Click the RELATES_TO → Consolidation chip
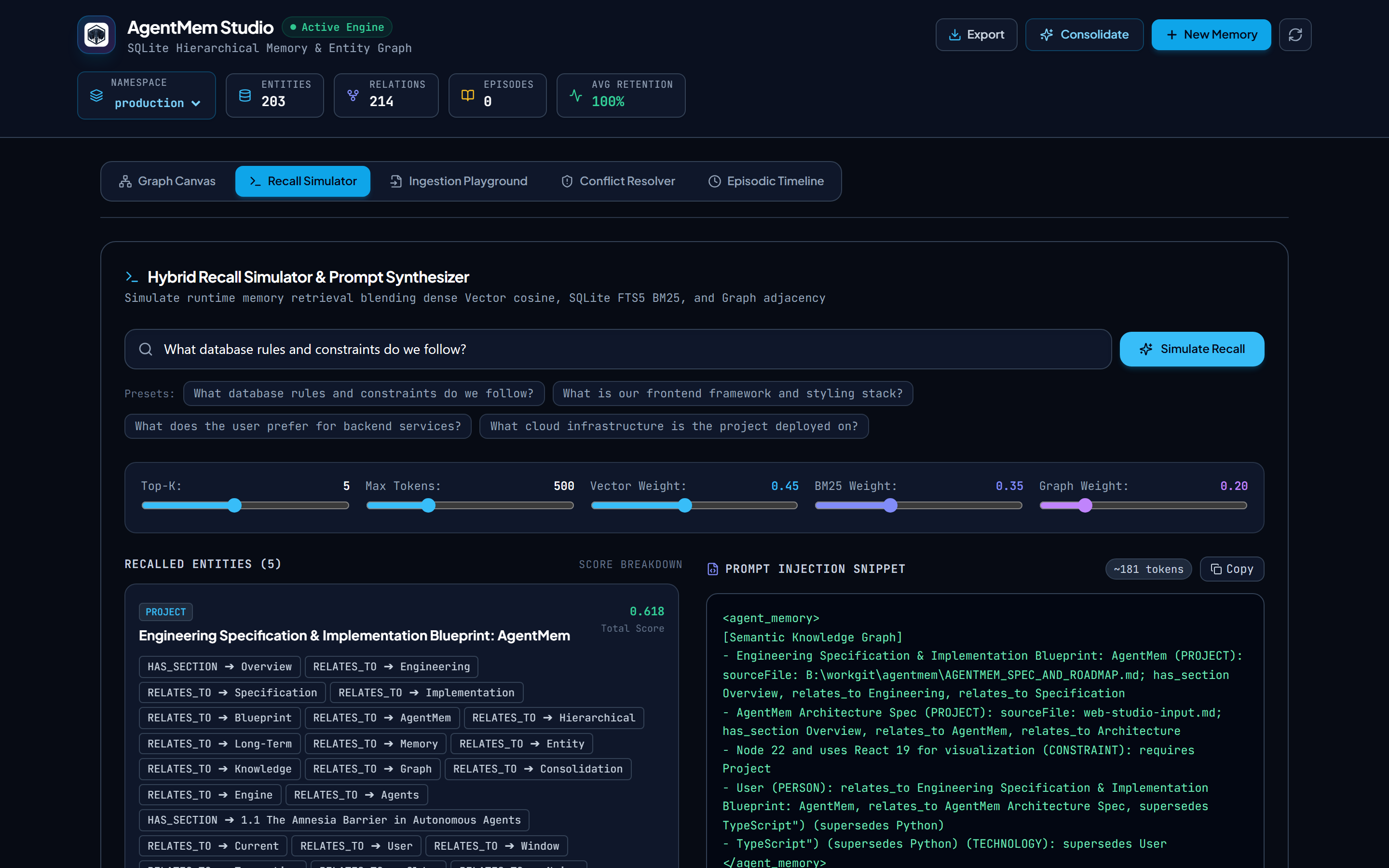The height and width of the screenshot is (868, 1389). pos(537,769)
